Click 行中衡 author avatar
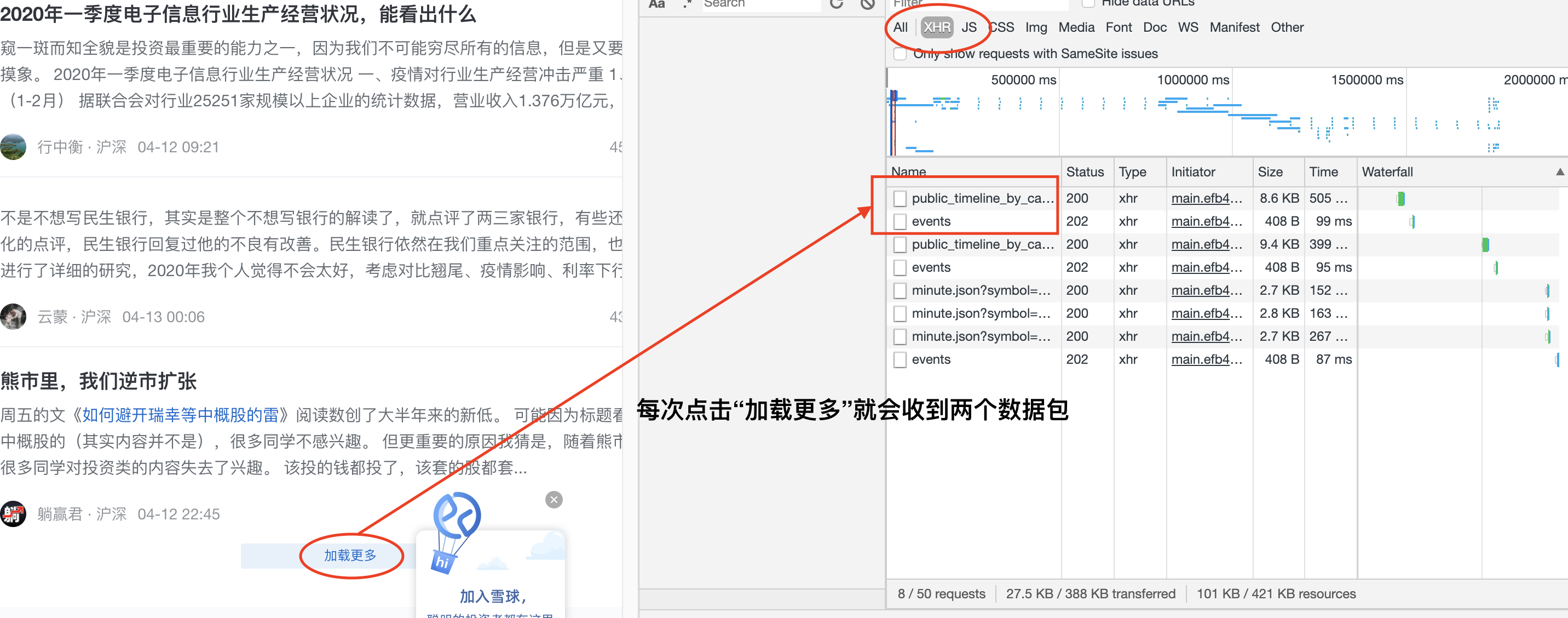This screenshot has height=618, width=1568. click(13, 147)
